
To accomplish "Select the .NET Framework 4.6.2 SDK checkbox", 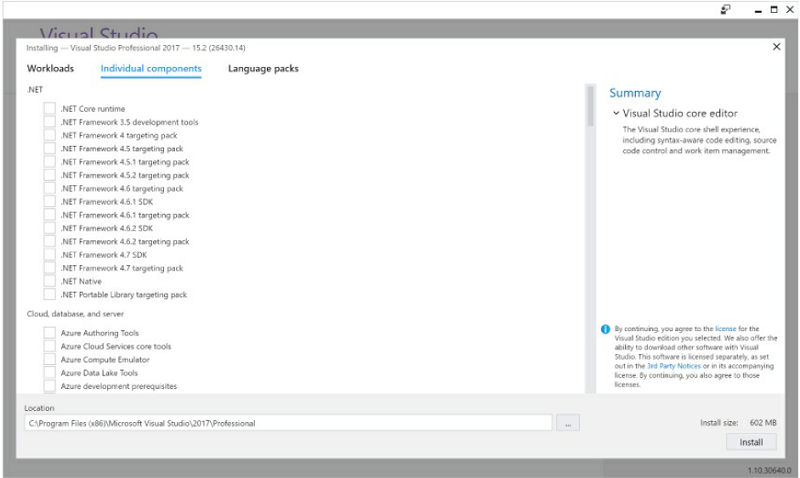I will (49, 228).
